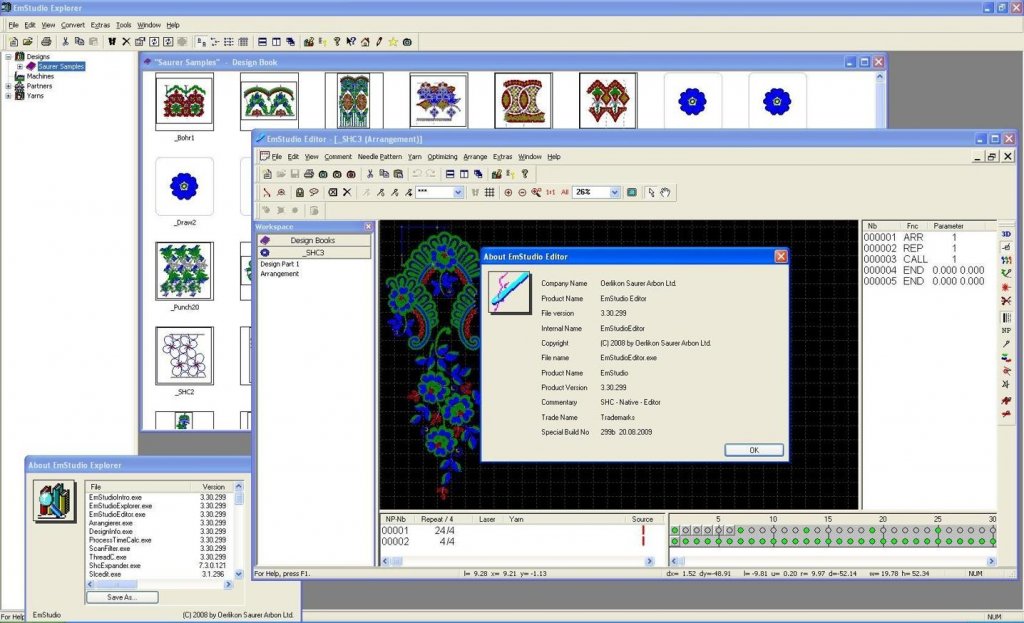The image size is (1024, 623).
Task: Click the print icon in Explorer toolbar
Action: click(46, 42)
